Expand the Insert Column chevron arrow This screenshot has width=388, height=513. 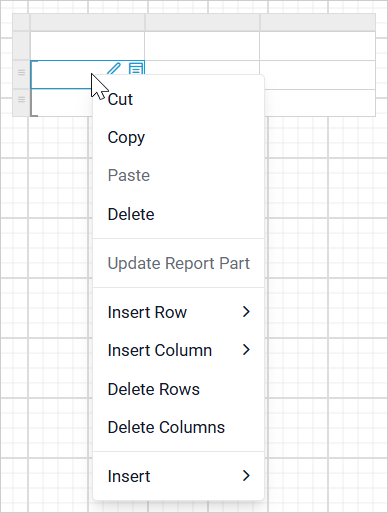click(x=246, y=350)
